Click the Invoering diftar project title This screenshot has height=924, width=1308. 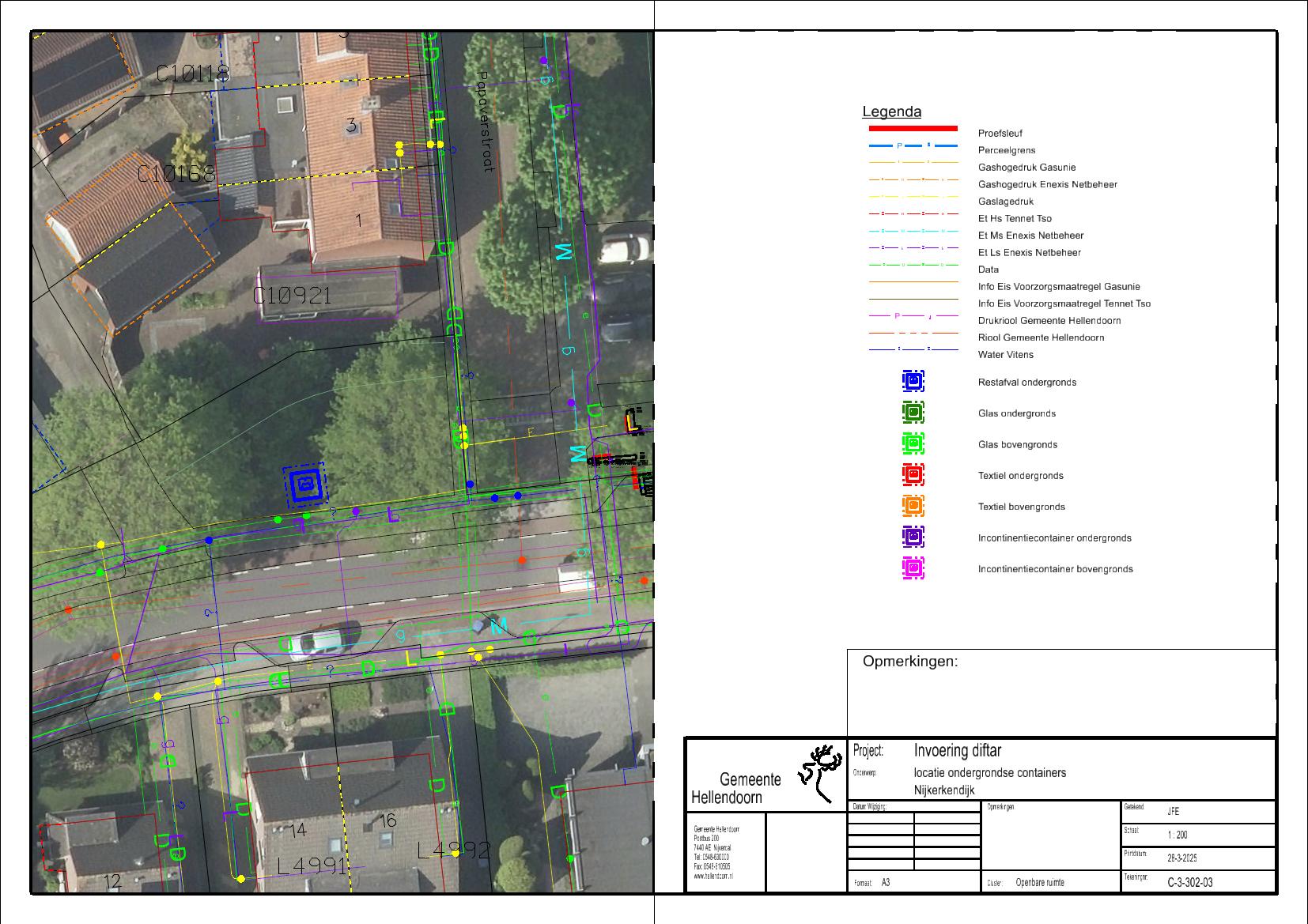point(957,750)
